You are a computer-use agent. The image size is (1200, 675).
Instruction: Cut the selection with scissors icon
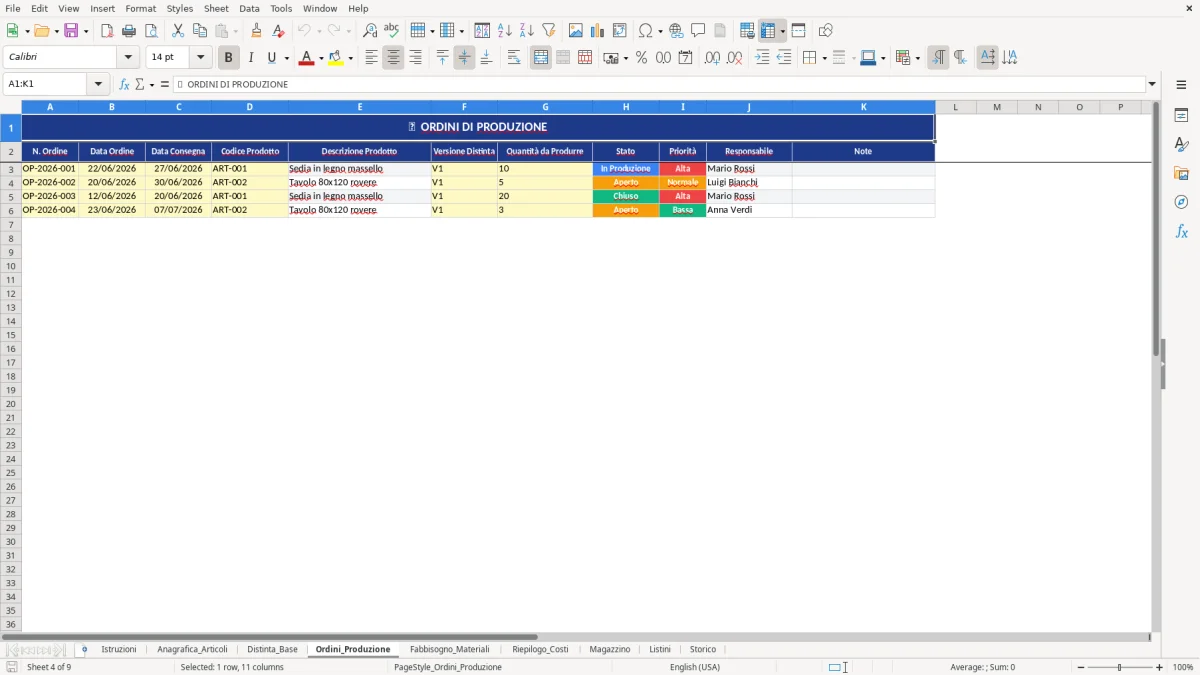pyautogui.click(x=178, y=30)
